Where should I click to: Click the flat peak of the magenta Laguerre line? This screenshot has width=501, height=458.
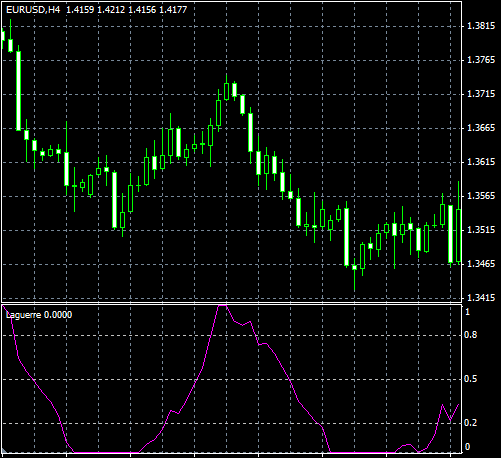(x=222, y=305)
